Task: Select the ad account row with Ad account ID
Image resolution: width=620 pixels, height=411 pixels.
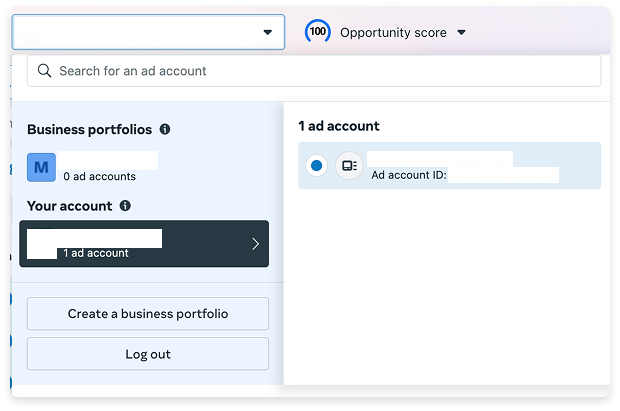Action: pyautogui.click(x=450, y=165)
